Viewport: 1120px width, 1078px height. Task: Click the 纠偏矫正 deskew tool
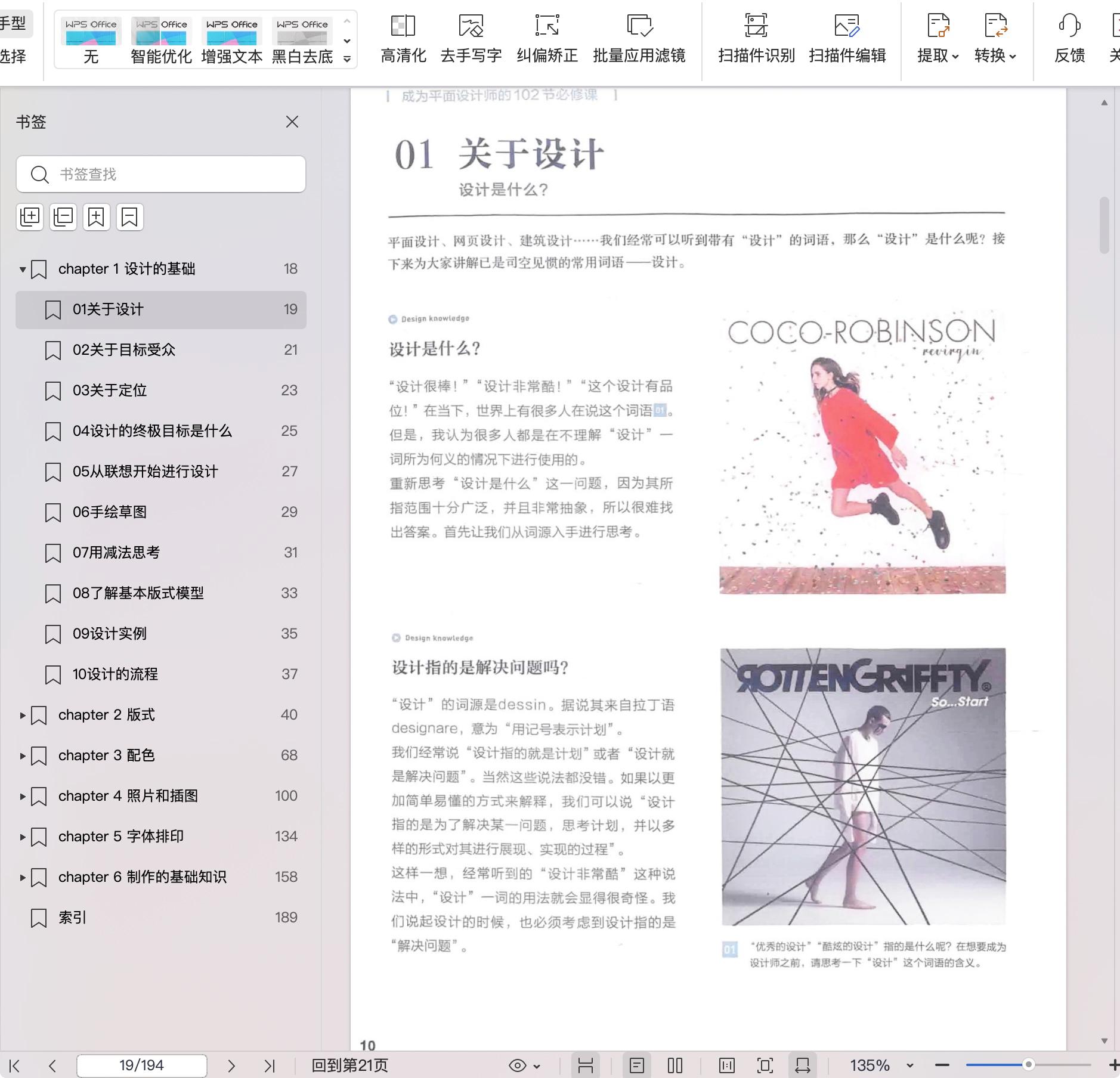[x=547, y=38]
